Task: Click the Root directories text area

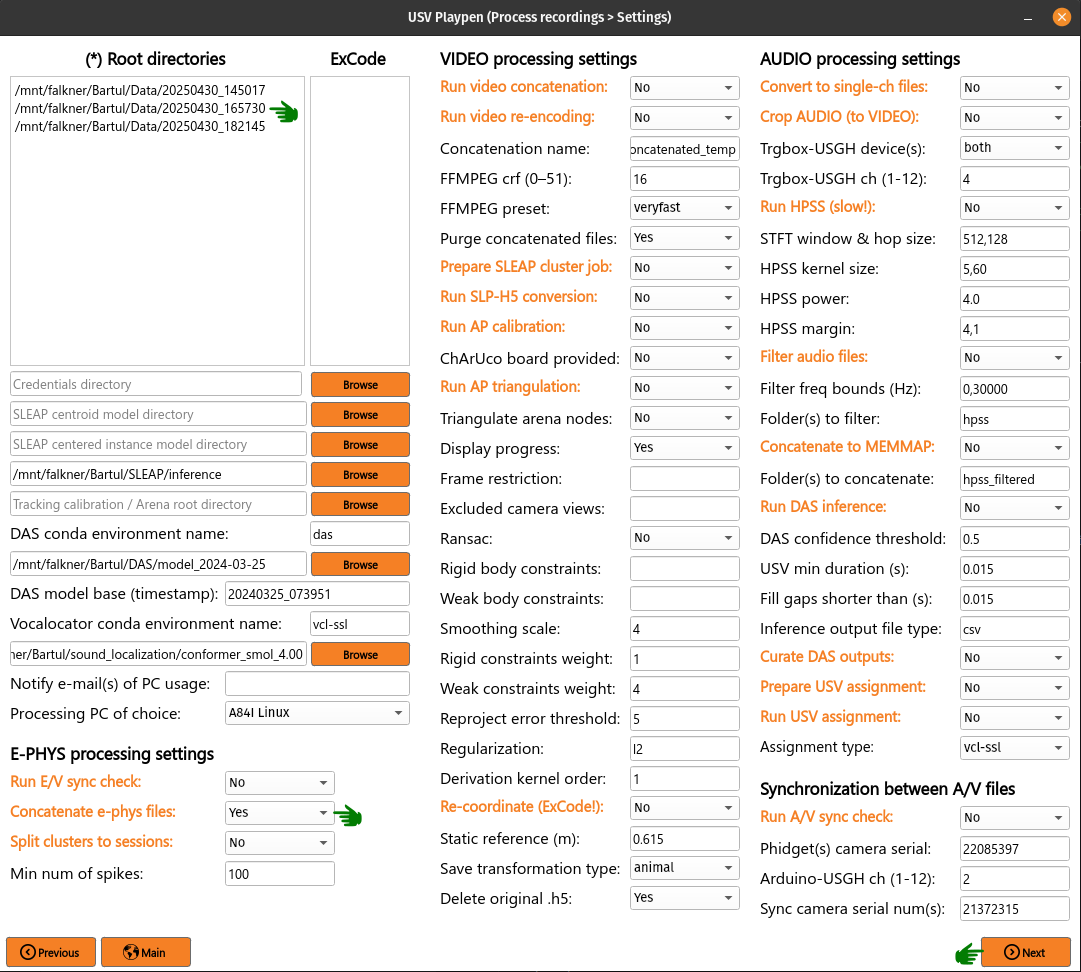Action: click(x=157, y=221)
